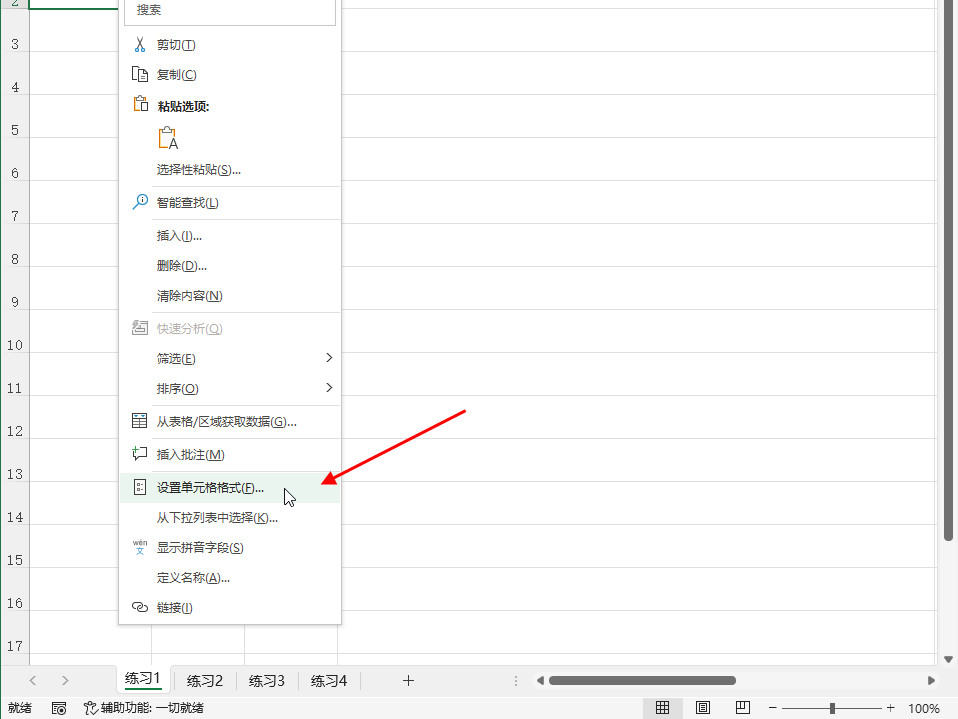Expand the 排序(O) submenu arrow
Image resolution: width=958 pixels, height=719 pixels.
(x=329, y=387)
